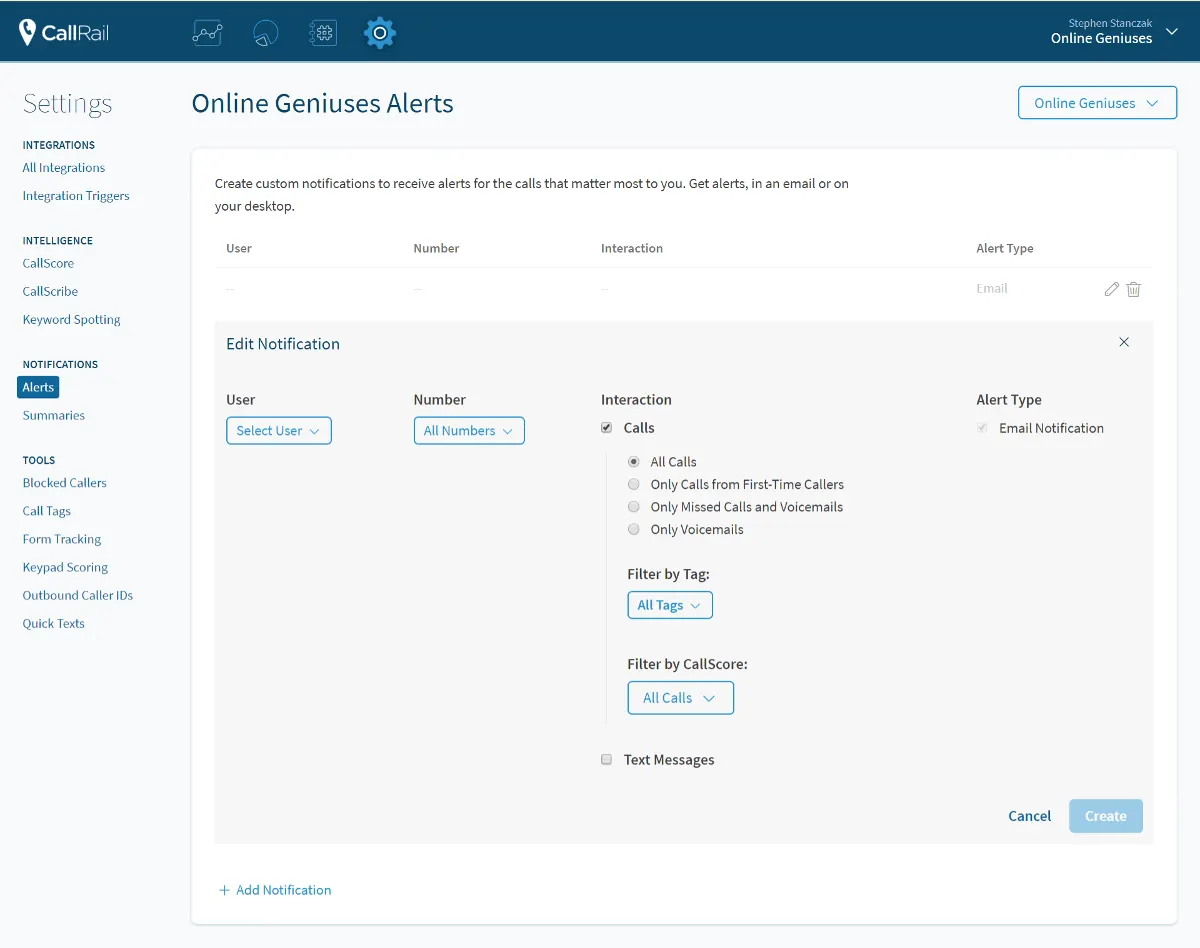
Task: Select Only Calls from First-Time Callers
Action: tap(633, 484)
